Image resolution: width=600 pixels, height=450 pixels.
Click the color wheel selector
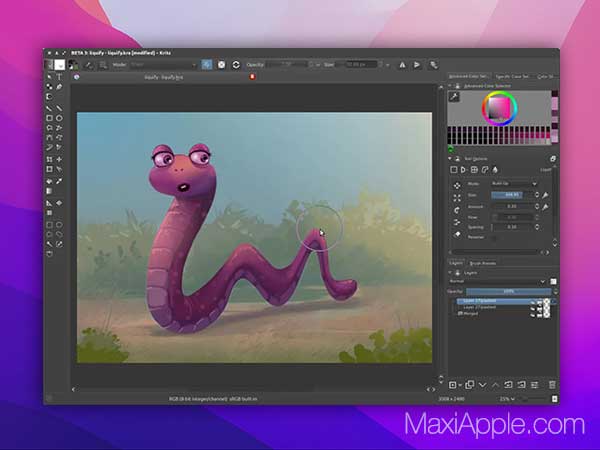pyautogui.click(x=500, y=108)
